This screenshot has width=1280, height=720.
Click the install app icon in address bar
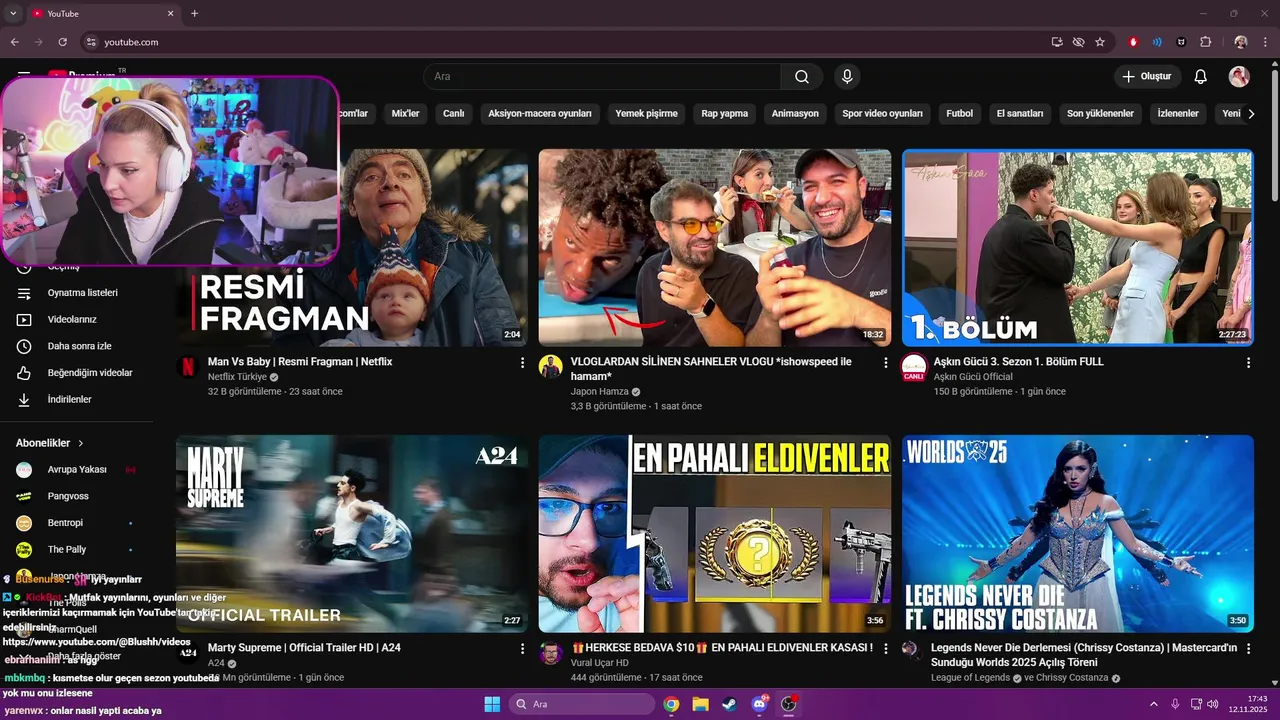coord(1057,42)
